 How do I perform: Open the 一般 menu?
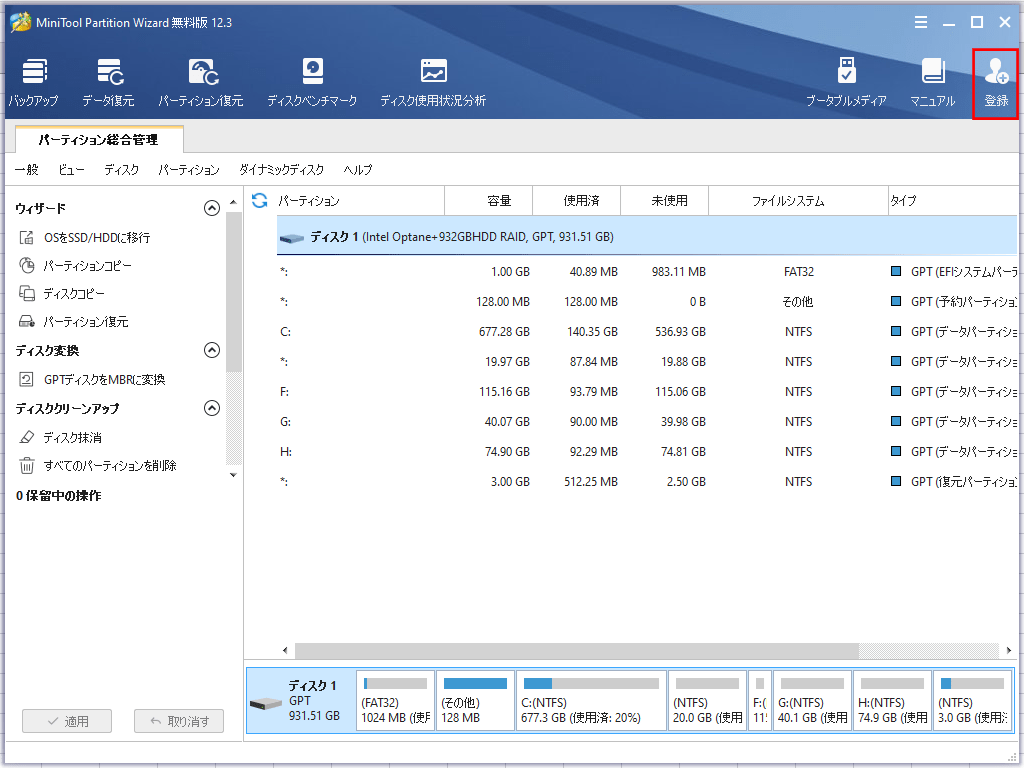(27, 170)
